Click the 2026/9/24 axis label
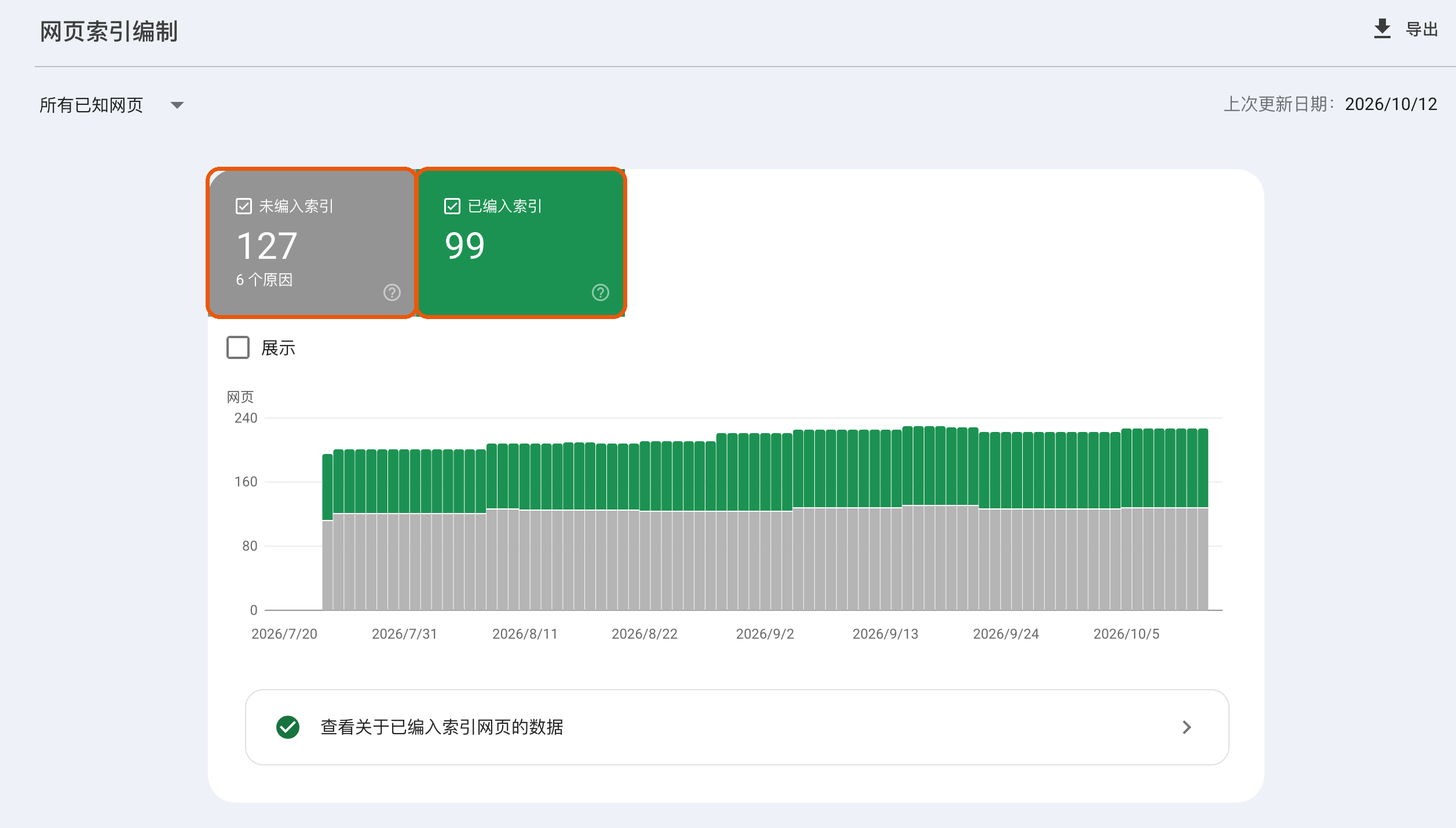 tap(1006, 634)
